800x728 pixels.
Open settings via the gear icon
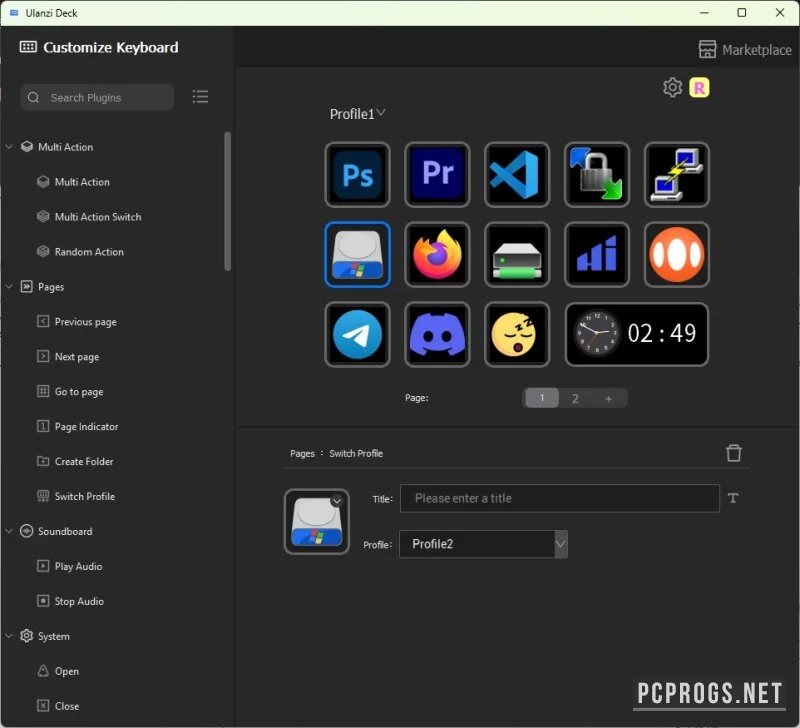(672, 87)
